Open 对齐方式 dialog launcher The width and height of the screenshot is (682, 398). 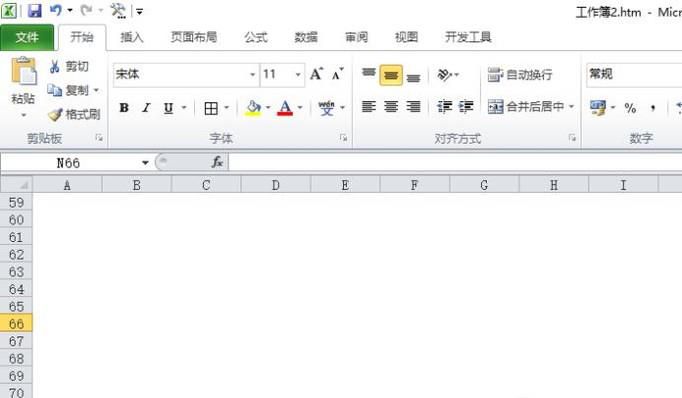572,138
